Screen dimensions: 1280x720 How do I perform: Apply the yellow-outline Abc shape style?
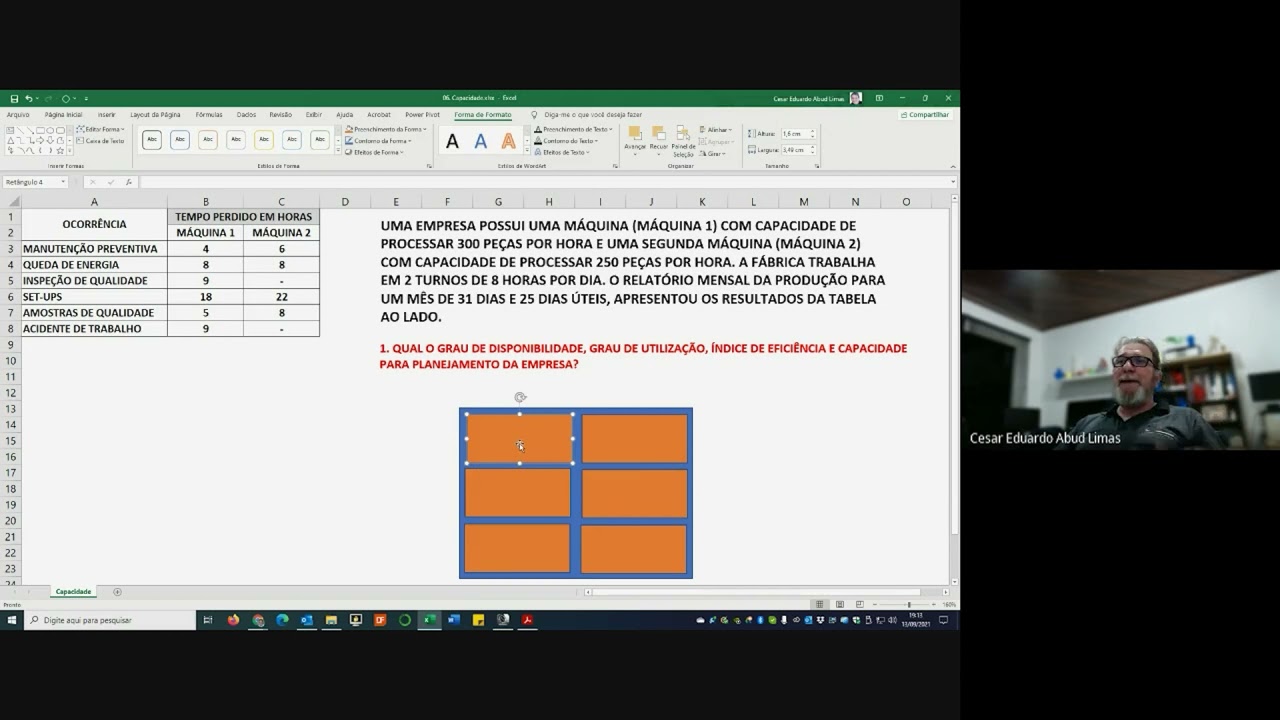pyautogui.click(x=264, y=140)
